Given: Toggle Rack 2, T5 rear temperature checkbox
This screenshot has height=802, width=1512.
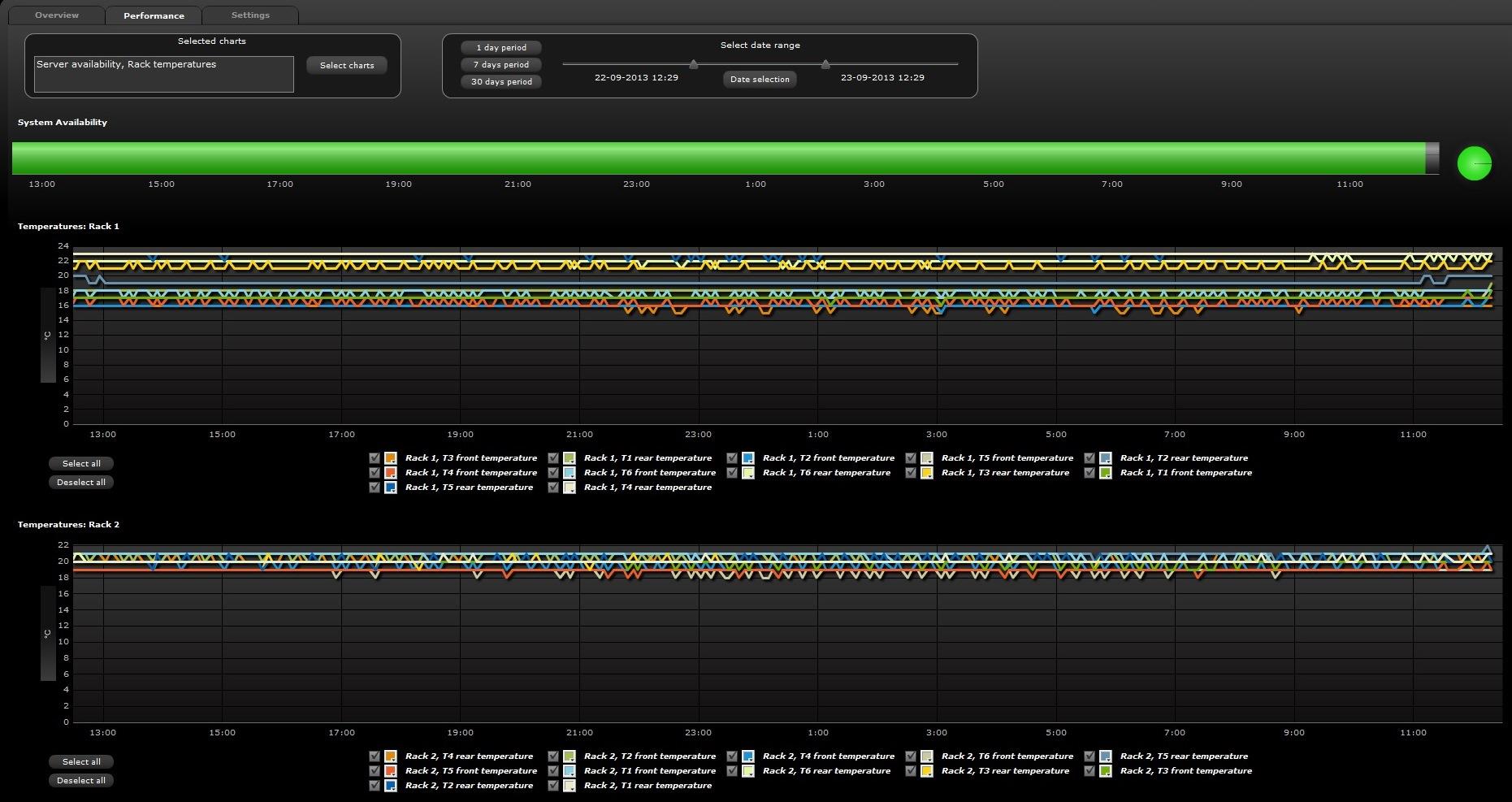Looking at the screenshot, I should tap(1090, 756).
